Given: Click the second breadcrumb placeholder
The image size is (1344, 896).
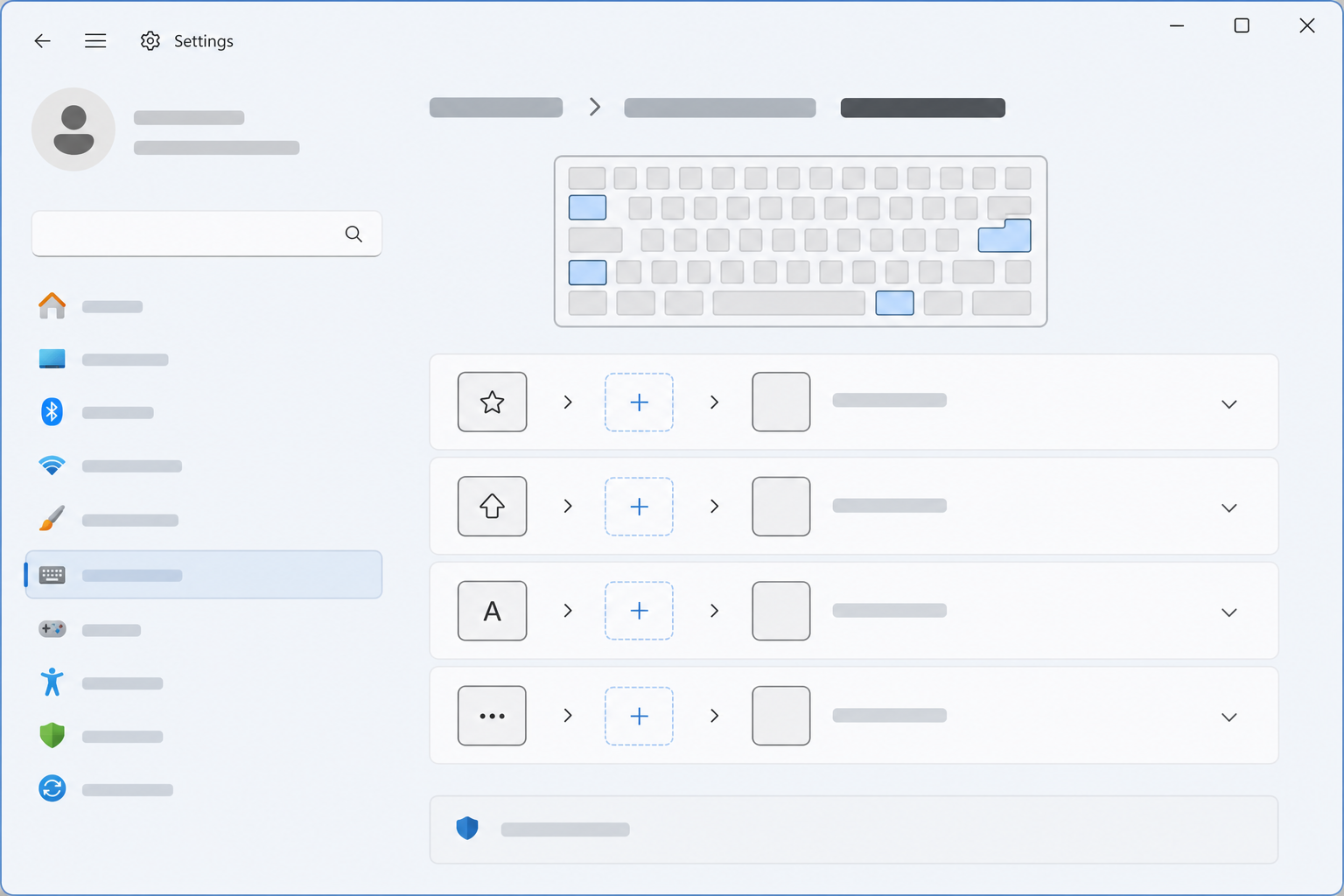Looking at the screenshot, I should 720,108.
